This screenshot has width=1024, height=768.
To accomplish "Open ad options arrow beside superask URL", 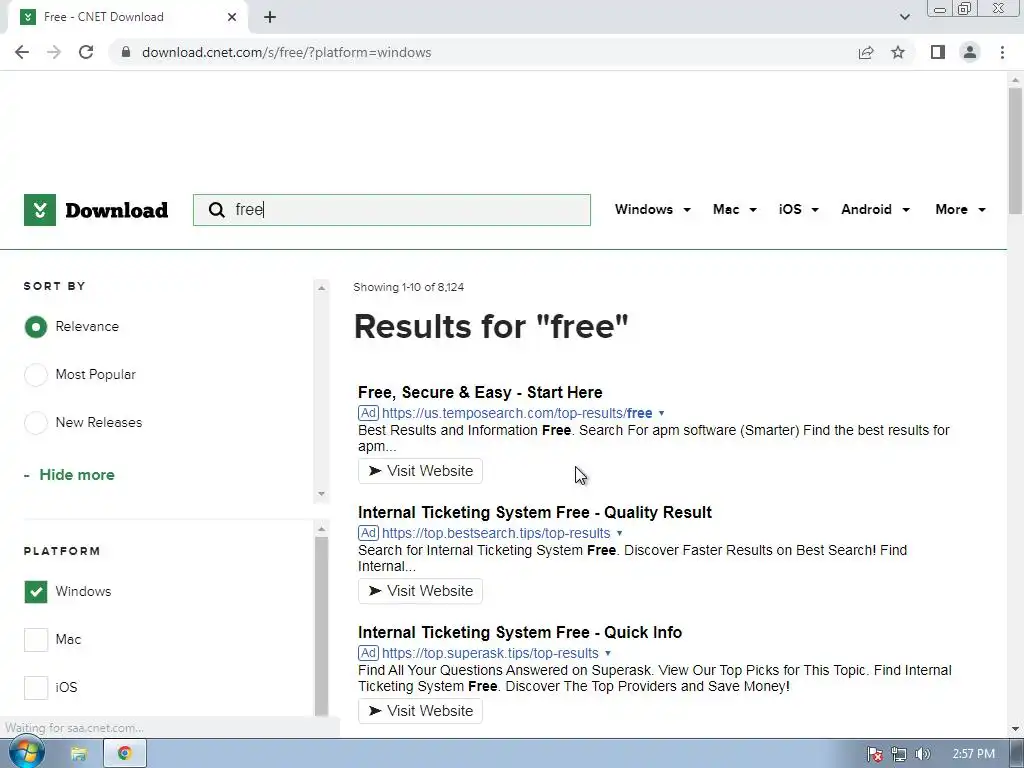I will [608, 653].
